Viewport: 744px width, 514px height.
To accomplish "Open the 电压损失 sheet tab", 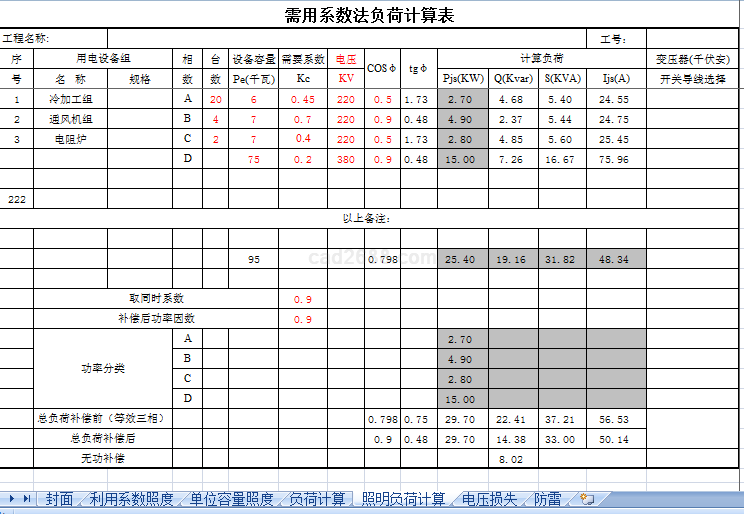I will tap(490, 499).
